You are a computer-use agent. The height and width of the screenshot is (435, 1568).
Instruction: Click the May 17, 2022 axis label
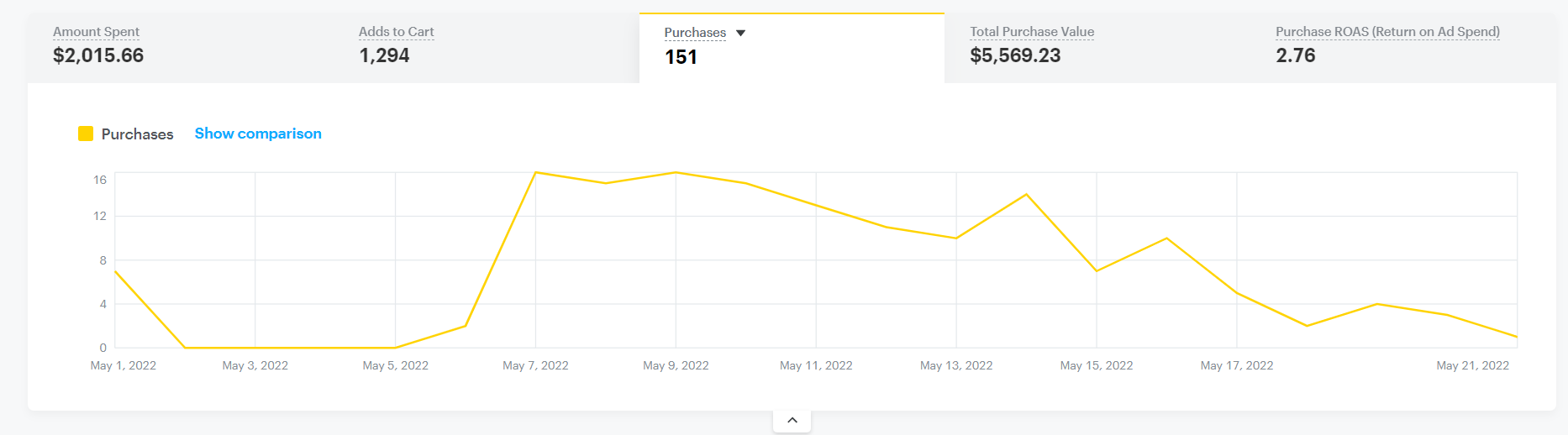click(1236, 365)
